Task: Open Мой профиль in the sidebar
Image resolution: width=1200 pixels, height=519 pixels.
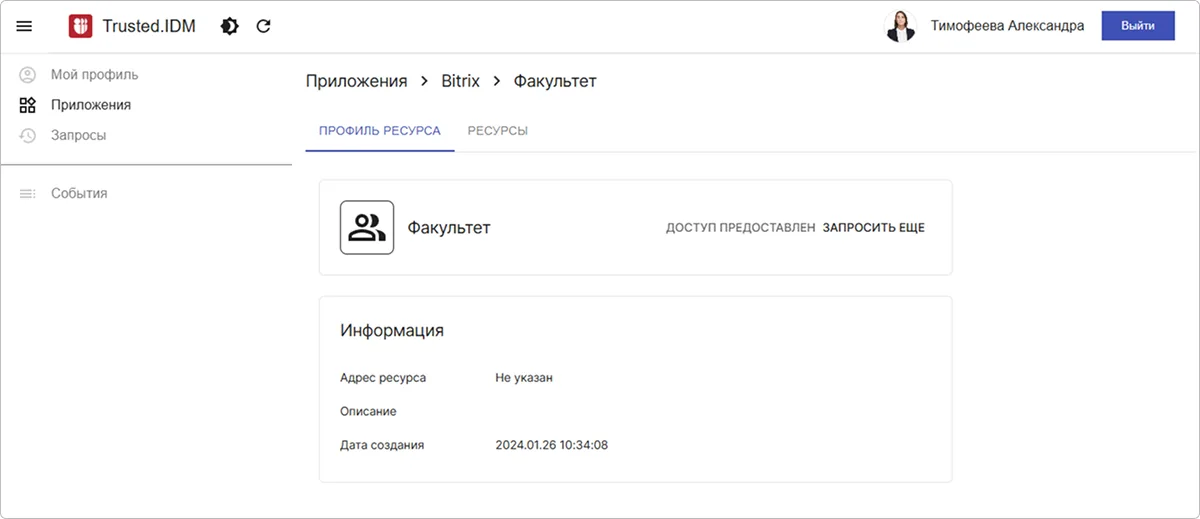Action: 94,75
